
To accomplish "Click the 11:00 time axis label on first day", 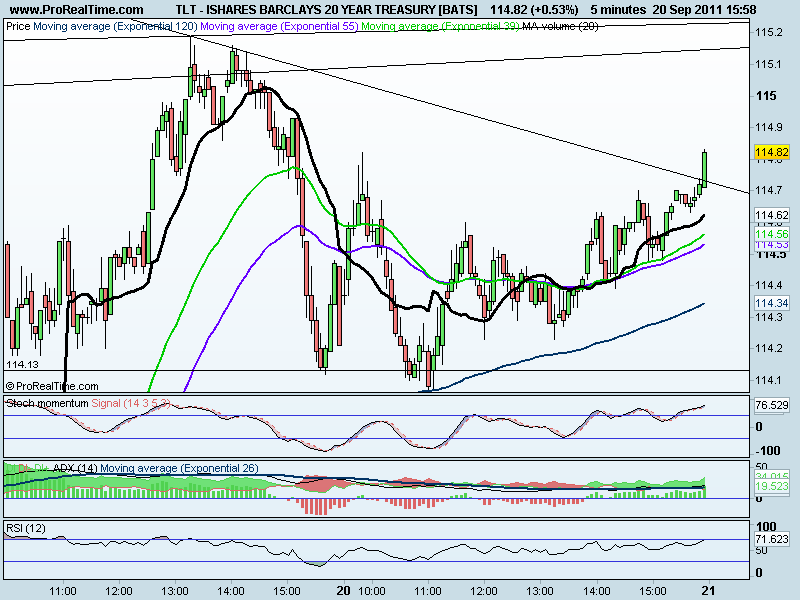I will [x=63, y=591].
